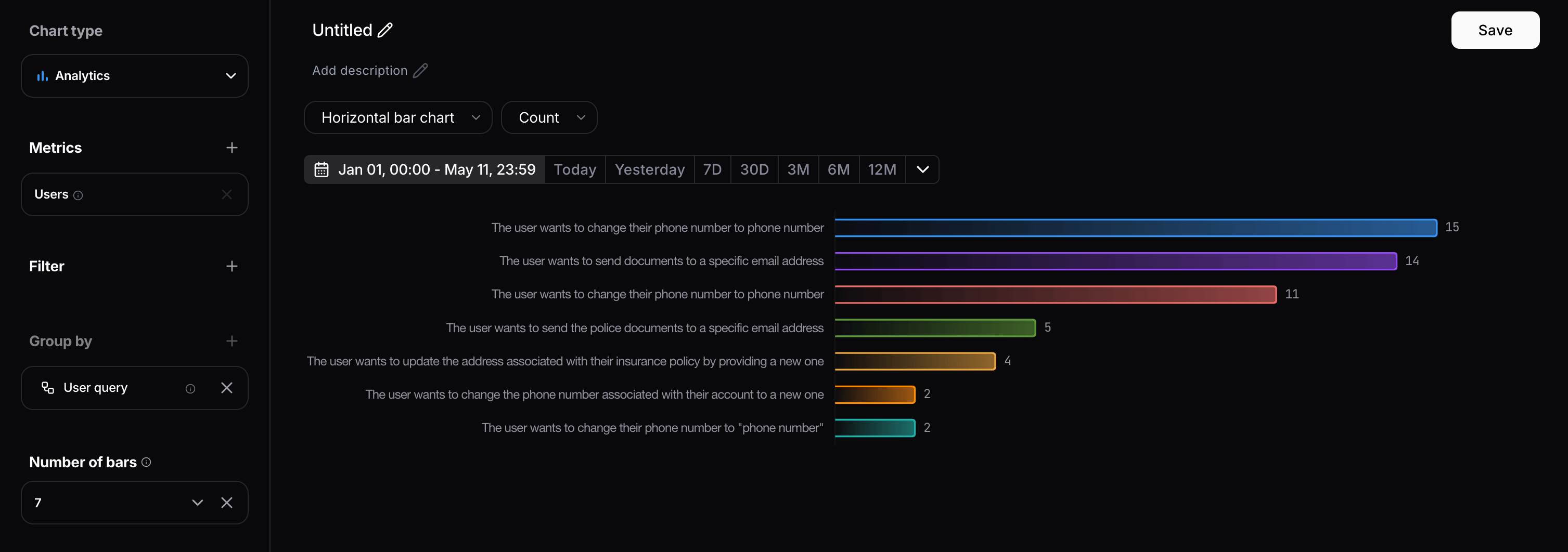Image resolution: width=1568 pixels, height=552 pixels.
Task: Click the orange bar with value 2
Action: (x=875, y=395)
